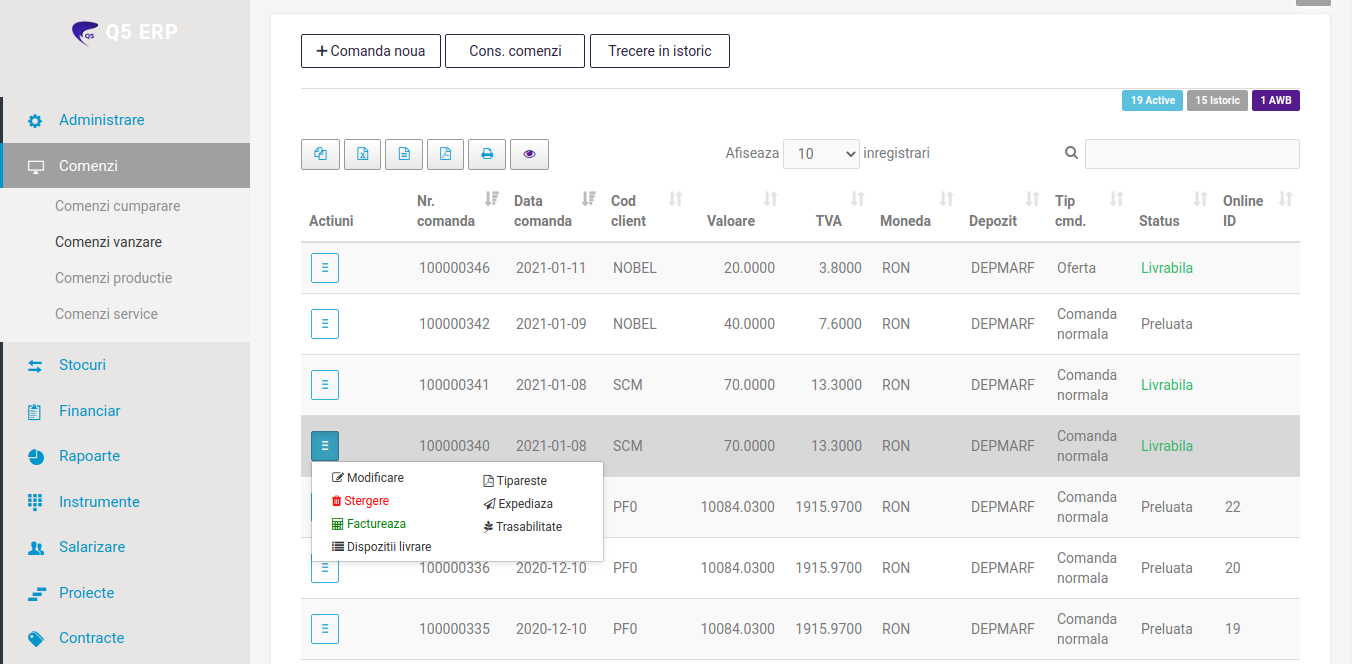
Task: Choose Stergere in the actions popup
Action: 360,501
